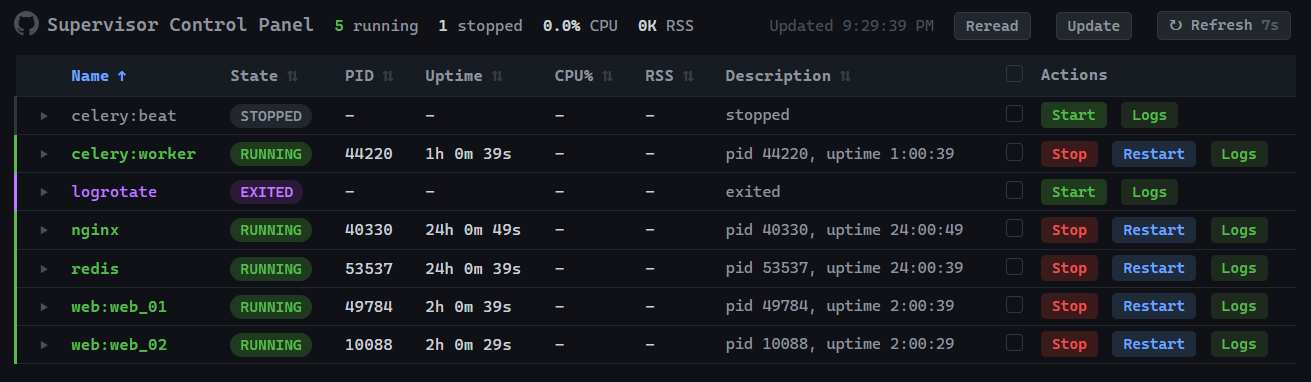This screenshot has height=382, width=1311.
Task: Select the logrotate process name
Action: (114, 192)
